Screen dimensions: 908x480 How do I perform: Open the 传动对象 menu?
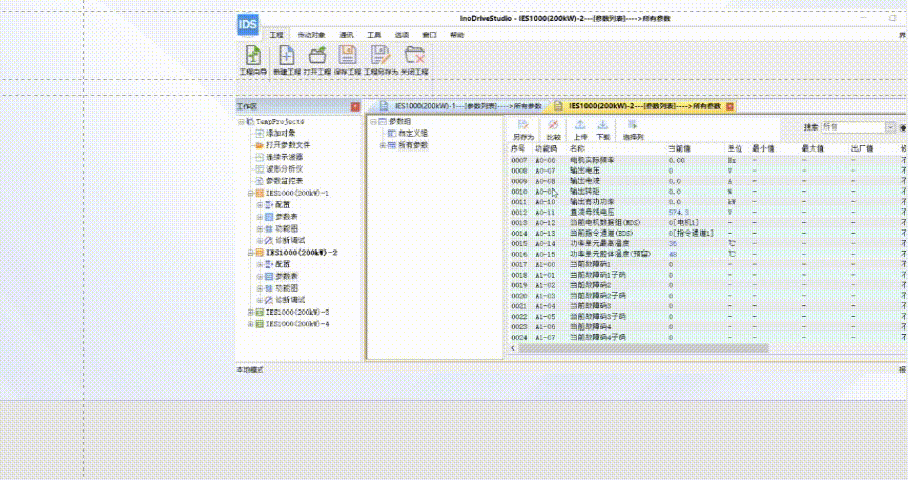click(311, 35)
